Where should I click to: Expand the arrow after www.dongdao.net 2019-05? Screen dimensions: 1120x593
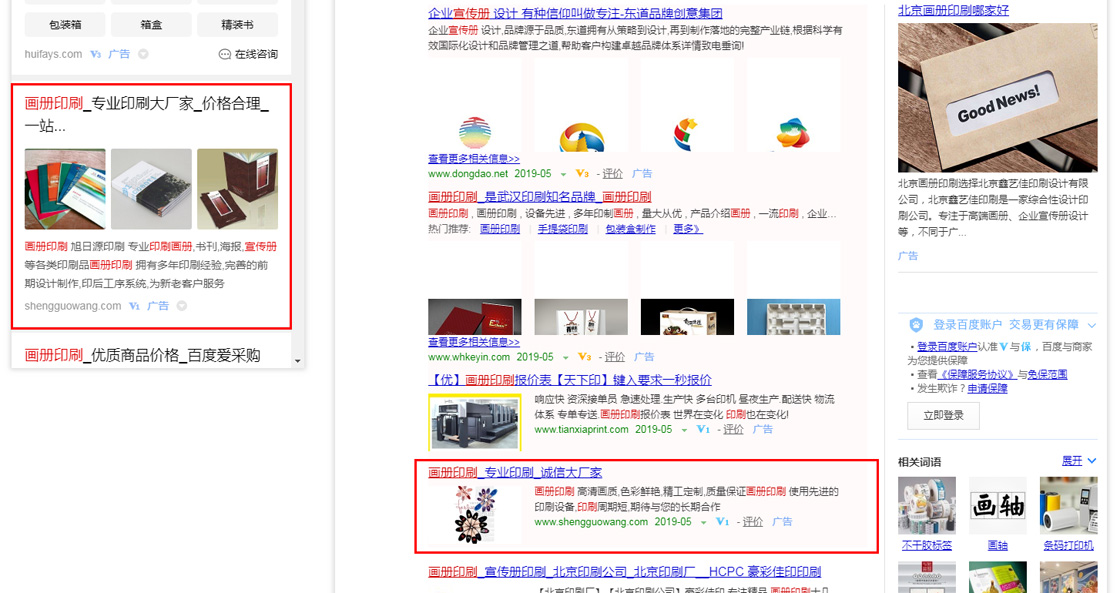(563, 174)
